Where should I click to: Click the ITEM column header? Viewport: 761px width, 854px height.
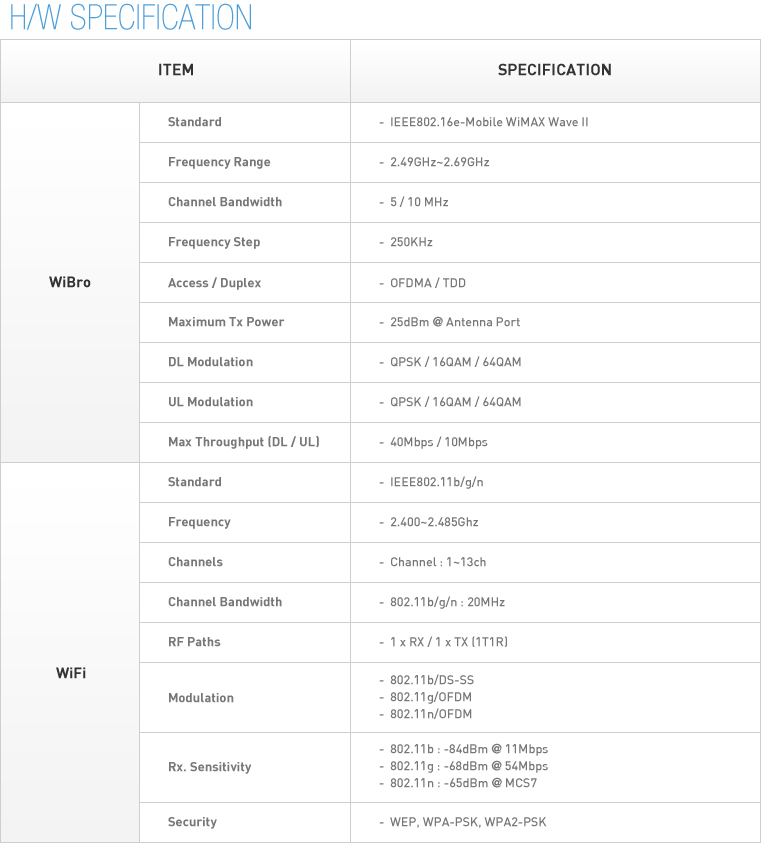[x=176, y=70]
